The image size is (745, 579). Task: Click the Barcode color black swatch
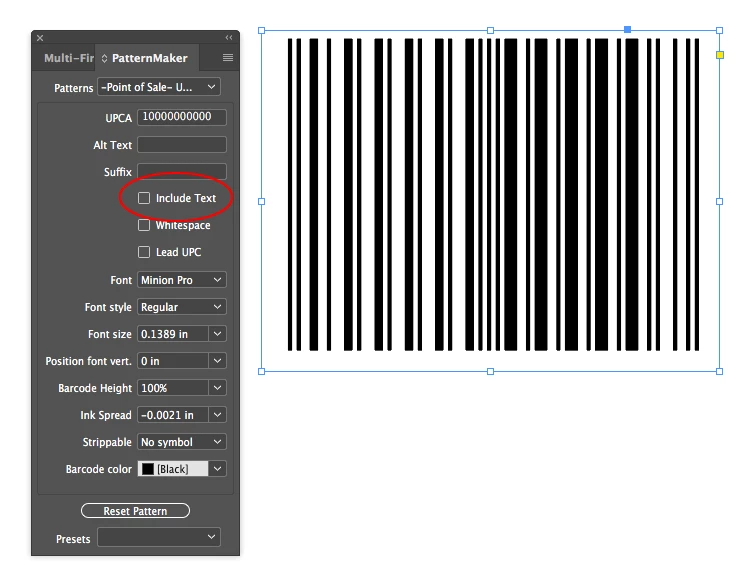tap(148, 469)
